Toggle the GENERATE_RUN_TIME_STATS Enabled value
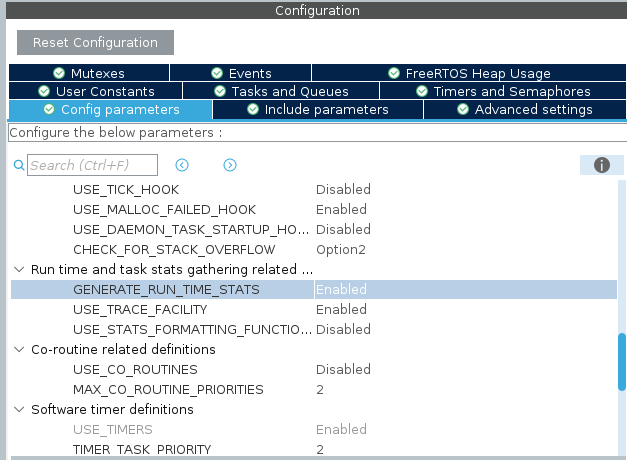The height and width of the screenshot is (460, 627). coord(341,289)
